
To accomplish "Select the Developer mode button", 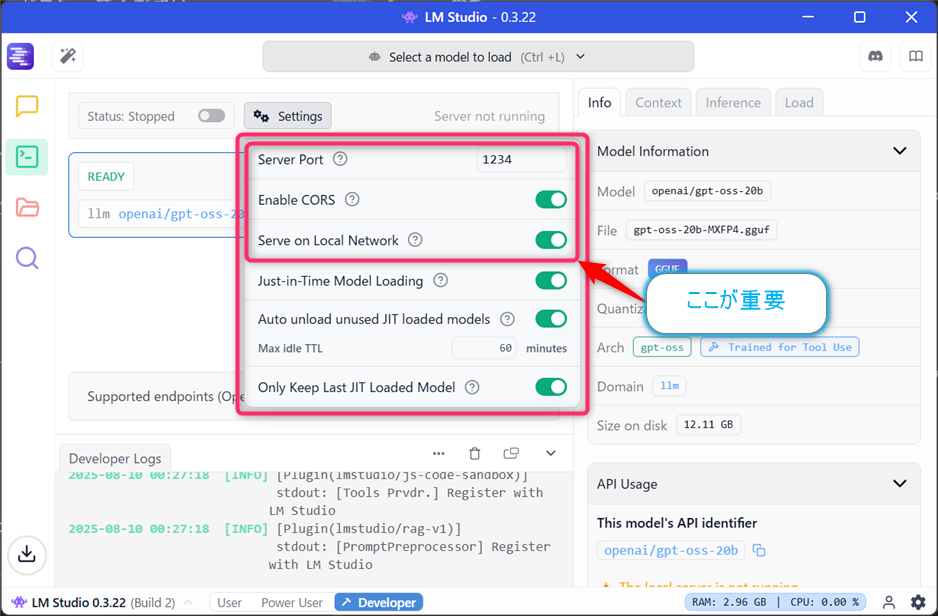I will (x=379, y=602).
